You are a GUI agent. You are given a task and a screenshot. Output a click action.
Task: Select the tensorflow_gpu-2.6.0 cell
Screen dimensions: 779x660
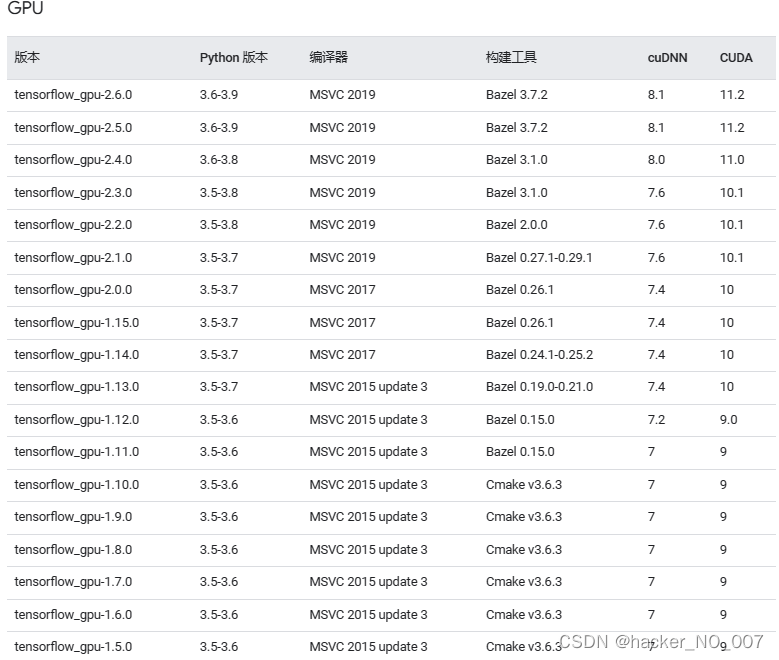[73, 95]
